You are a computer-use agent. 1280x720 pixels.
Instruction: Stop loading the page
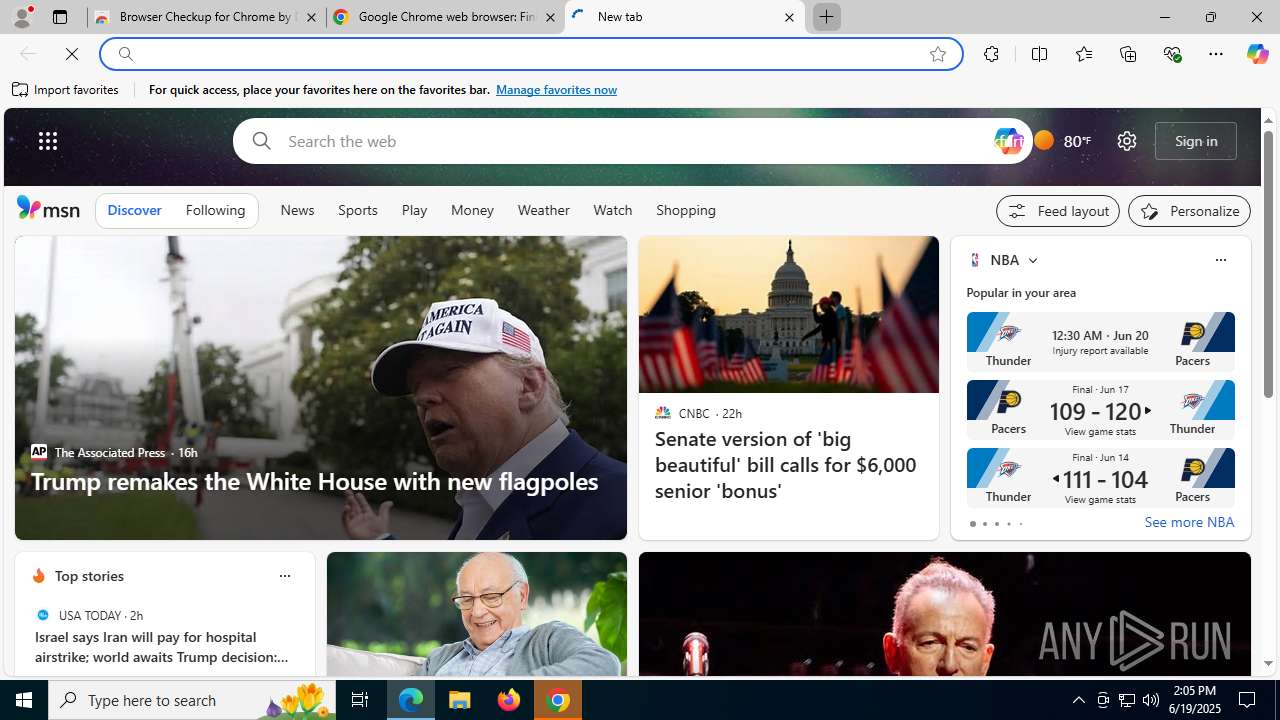72,54
